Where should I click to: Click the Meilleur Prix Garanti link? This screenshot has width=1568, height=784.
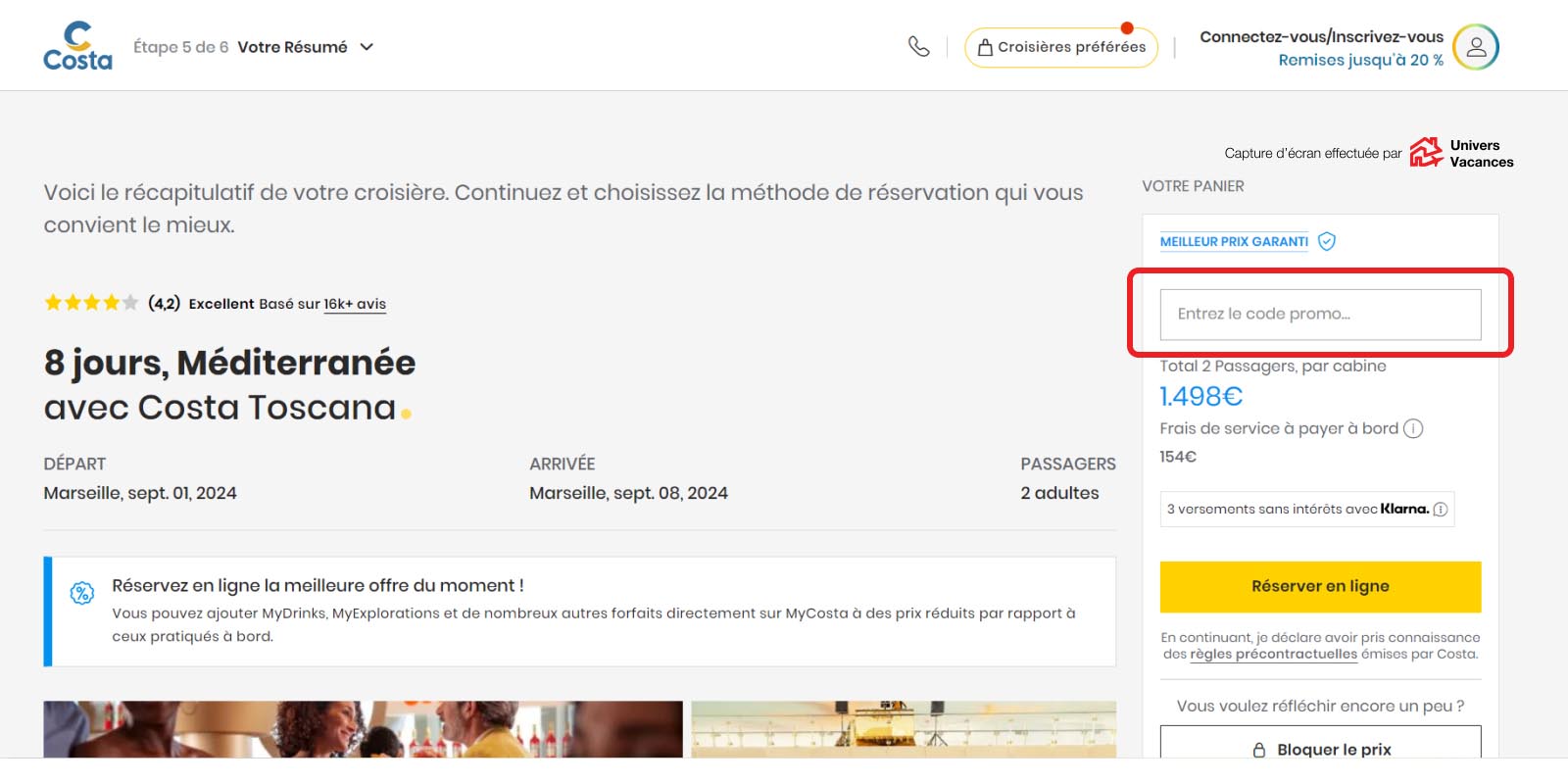click(x=1234, y=241)
